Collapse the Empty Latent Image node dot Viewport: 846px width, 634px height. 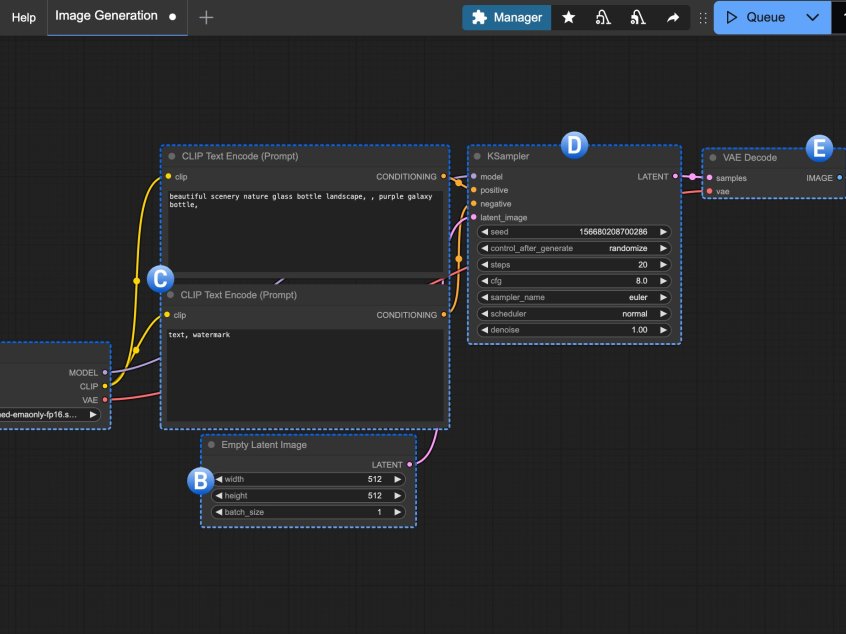(212, 445)
